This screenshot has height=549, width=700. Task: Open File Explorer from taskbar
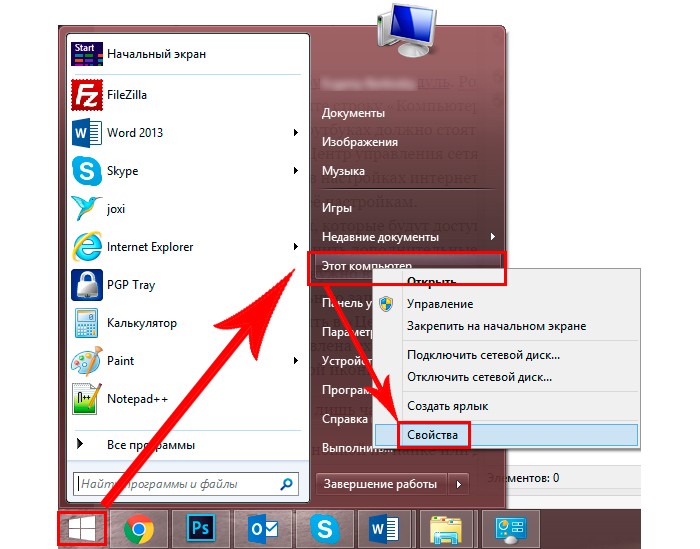pyautogui.click(x=446, y=529)
